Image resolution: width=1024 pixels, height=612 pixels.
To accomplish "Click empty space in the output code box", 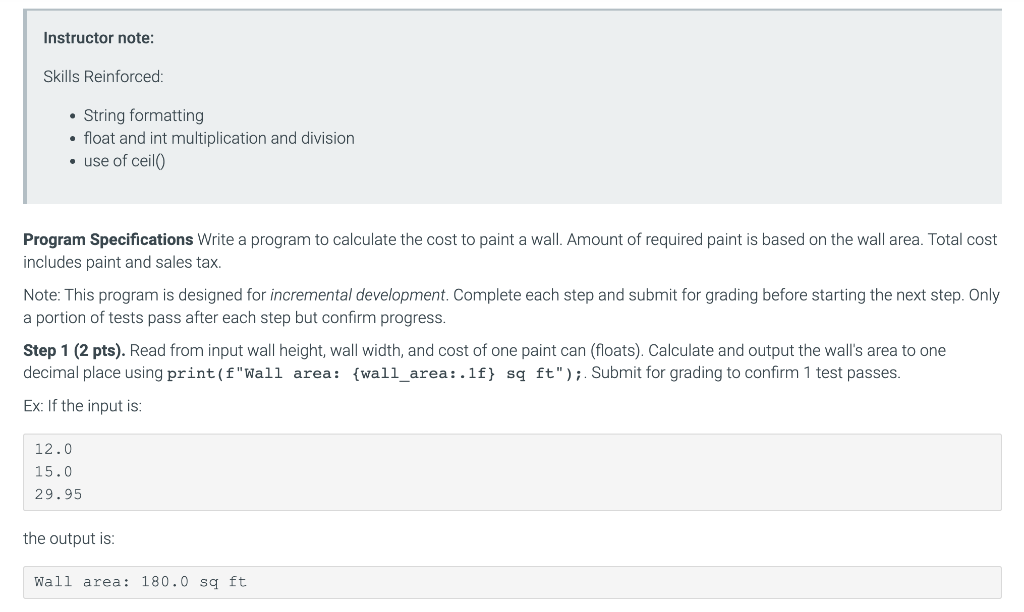I will [x=620, y=582].
